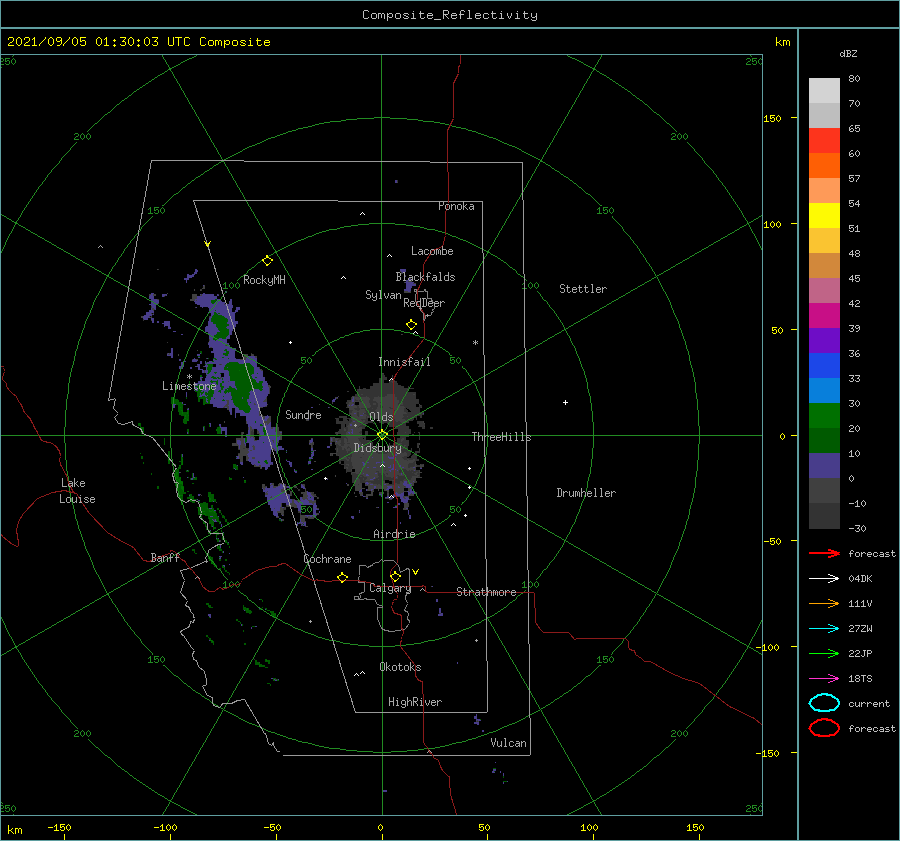Click the green radar echo near Limestone
This screenshot has width=900, height=841.
coord(239,384)
